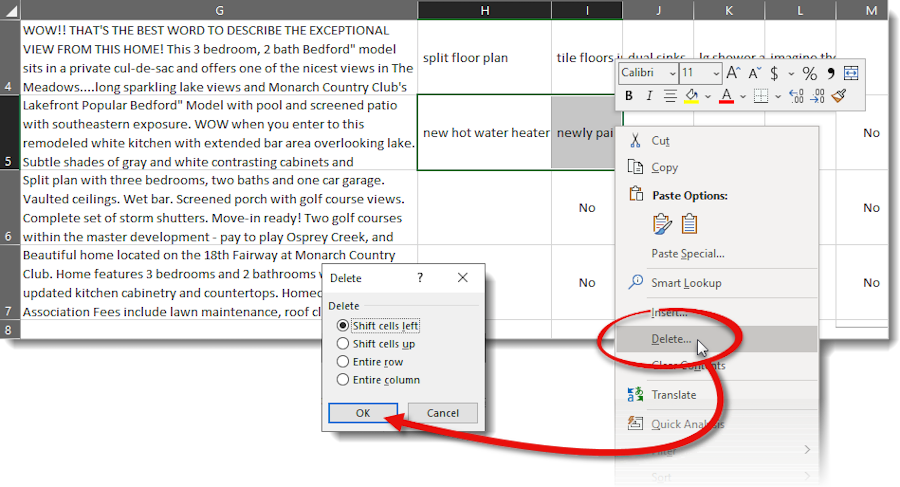Apply yellow fill color bucket
Viewport: 900px width, 487px height.
pos(692,96)
